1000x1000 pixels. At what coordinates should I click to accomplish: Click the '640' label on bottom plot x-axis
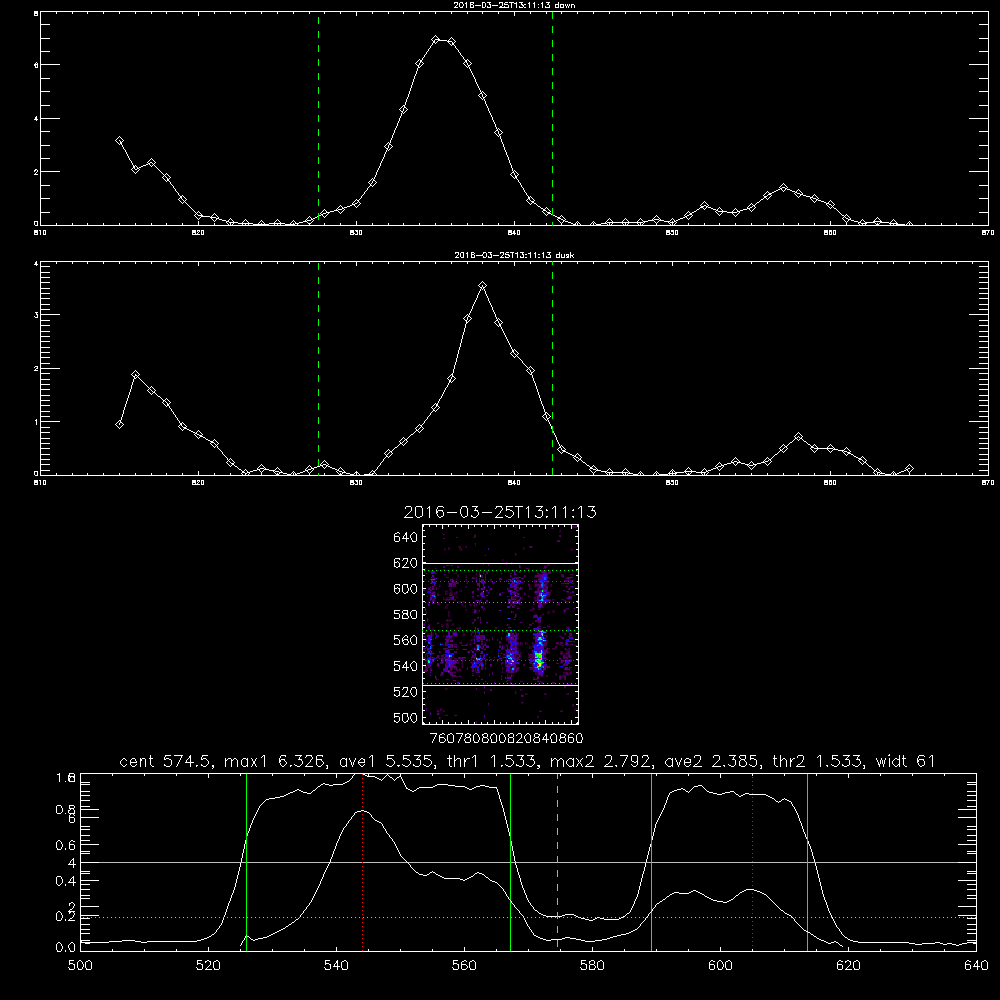pos(976,966)
